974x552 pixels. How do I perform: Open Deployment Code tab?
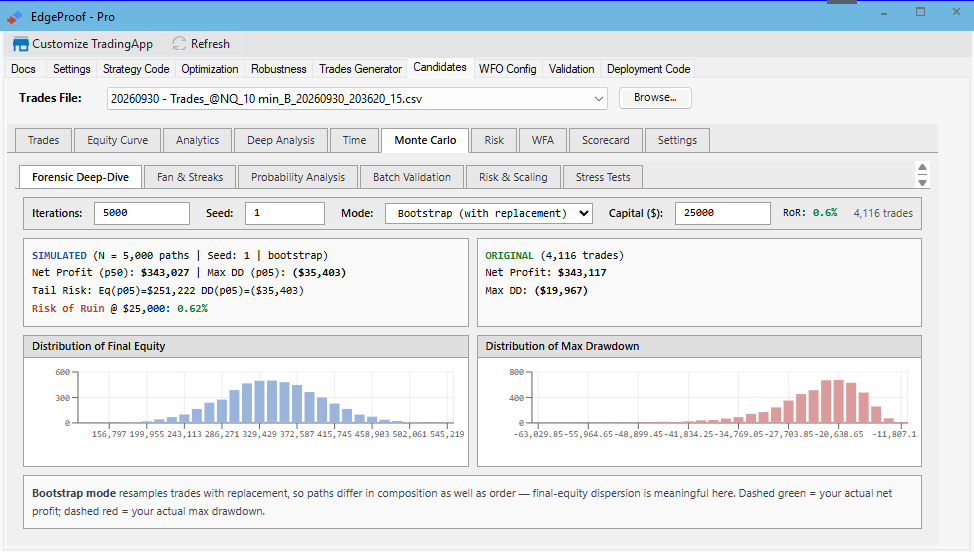pyautogui.click(x=649, y=69)
